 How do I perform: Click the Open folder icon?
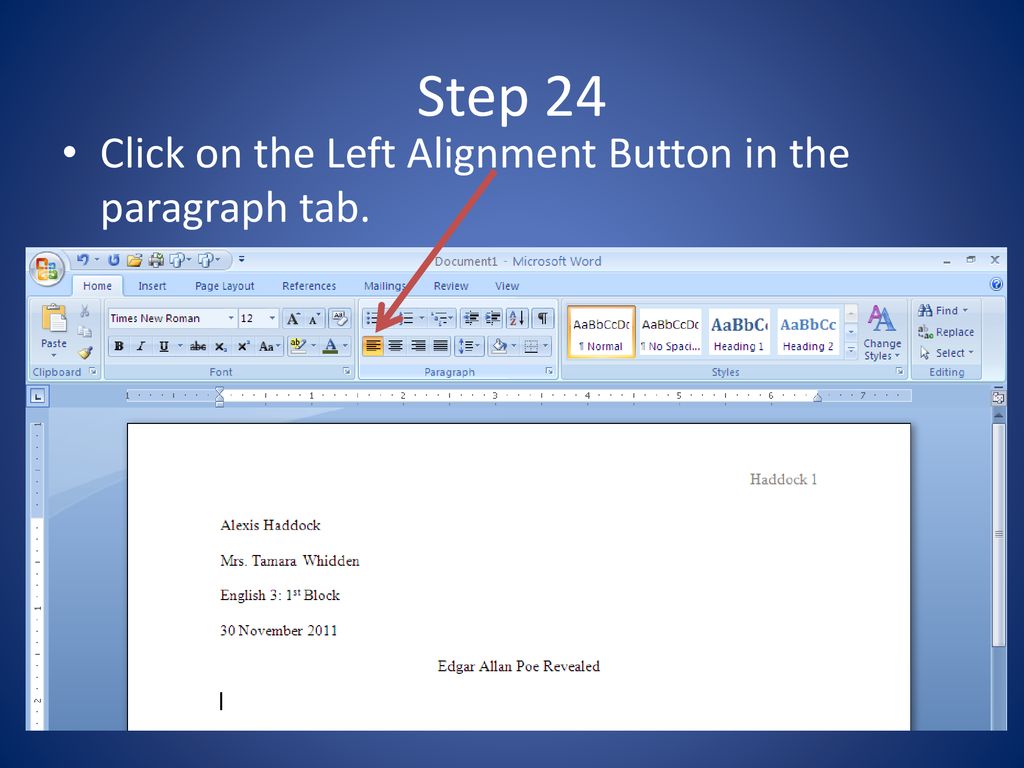[x=135, y=261]
